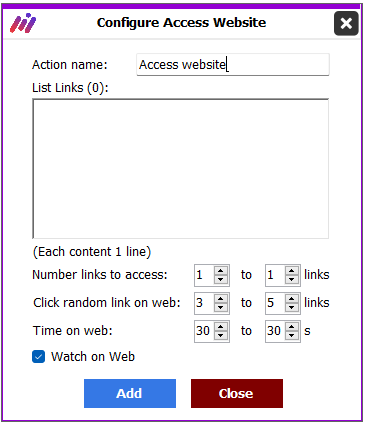Screen dimensions: 365x425
Task: Increase maximum click random link value
Action: point(292,299)
